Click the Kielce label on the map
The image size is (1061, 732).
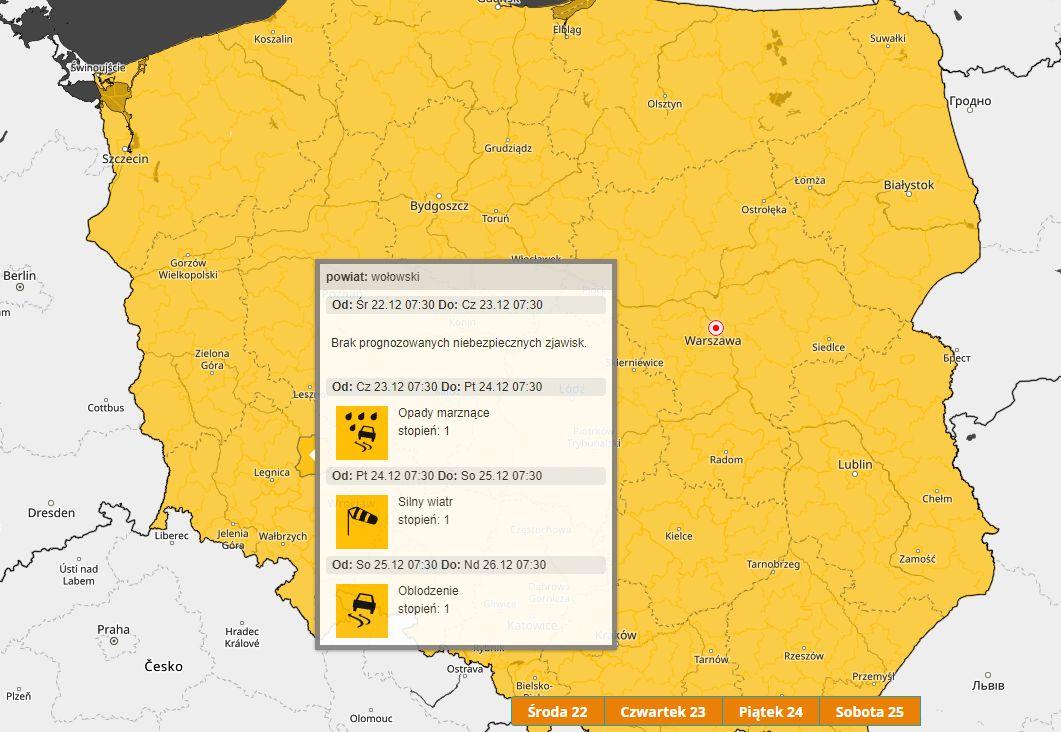[679, 536]
